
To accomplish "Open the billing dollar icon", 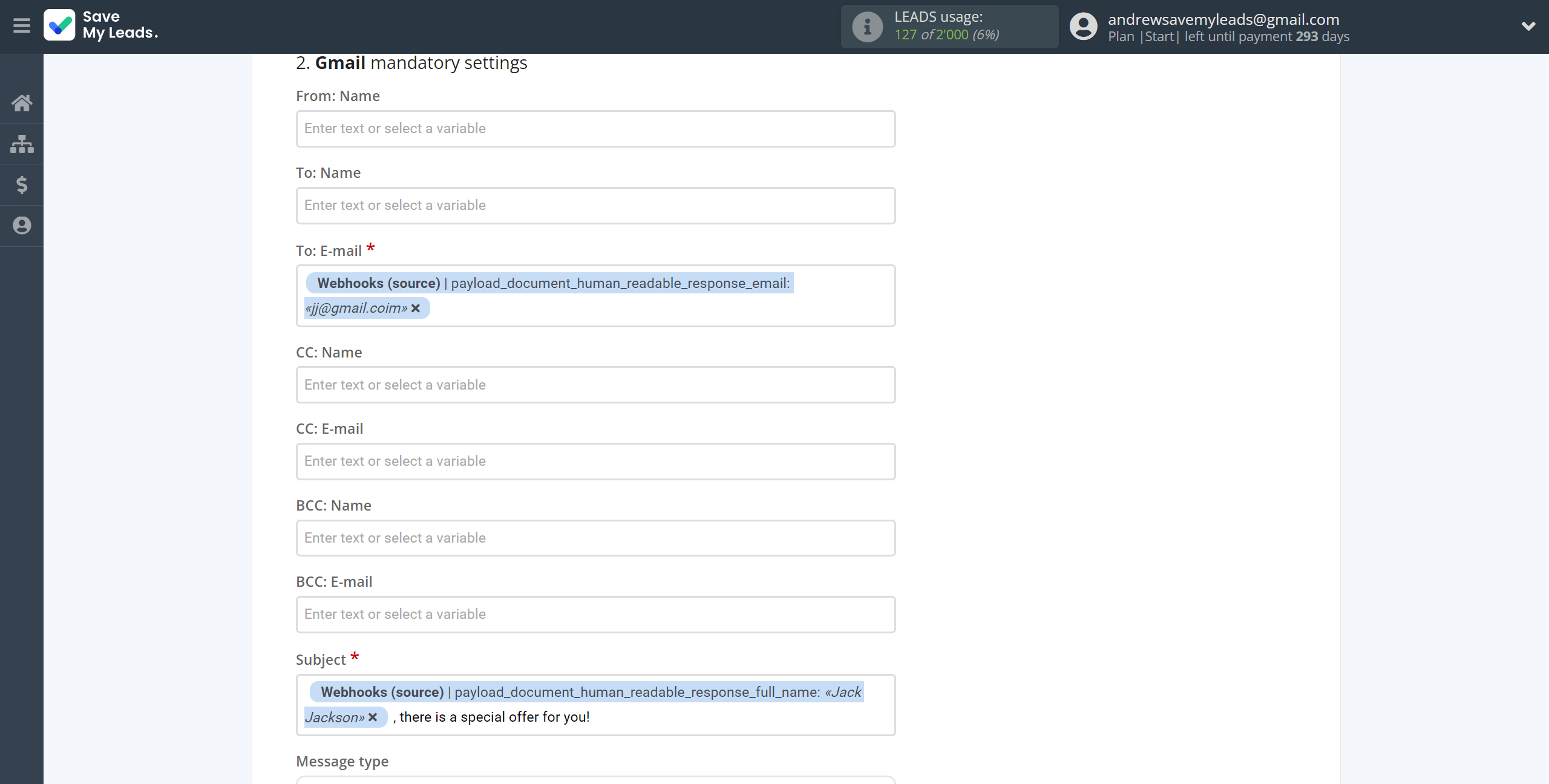I will point(22,185).
